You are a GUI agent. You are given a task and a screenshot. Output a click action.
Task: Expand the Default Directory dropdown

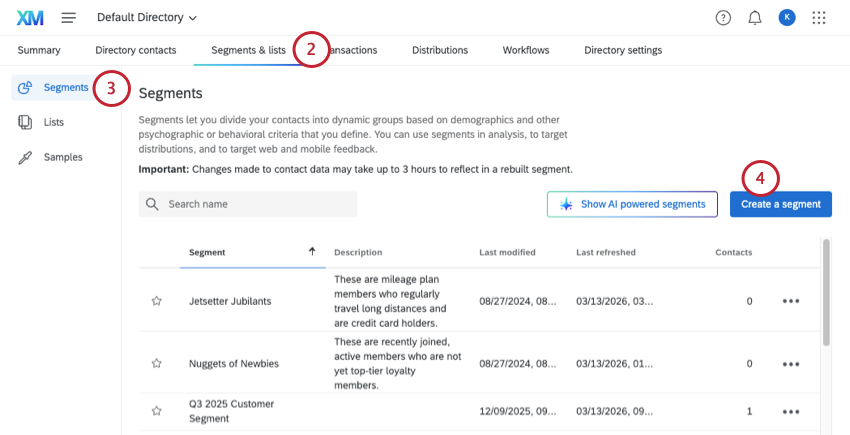[x=147, y=18]
